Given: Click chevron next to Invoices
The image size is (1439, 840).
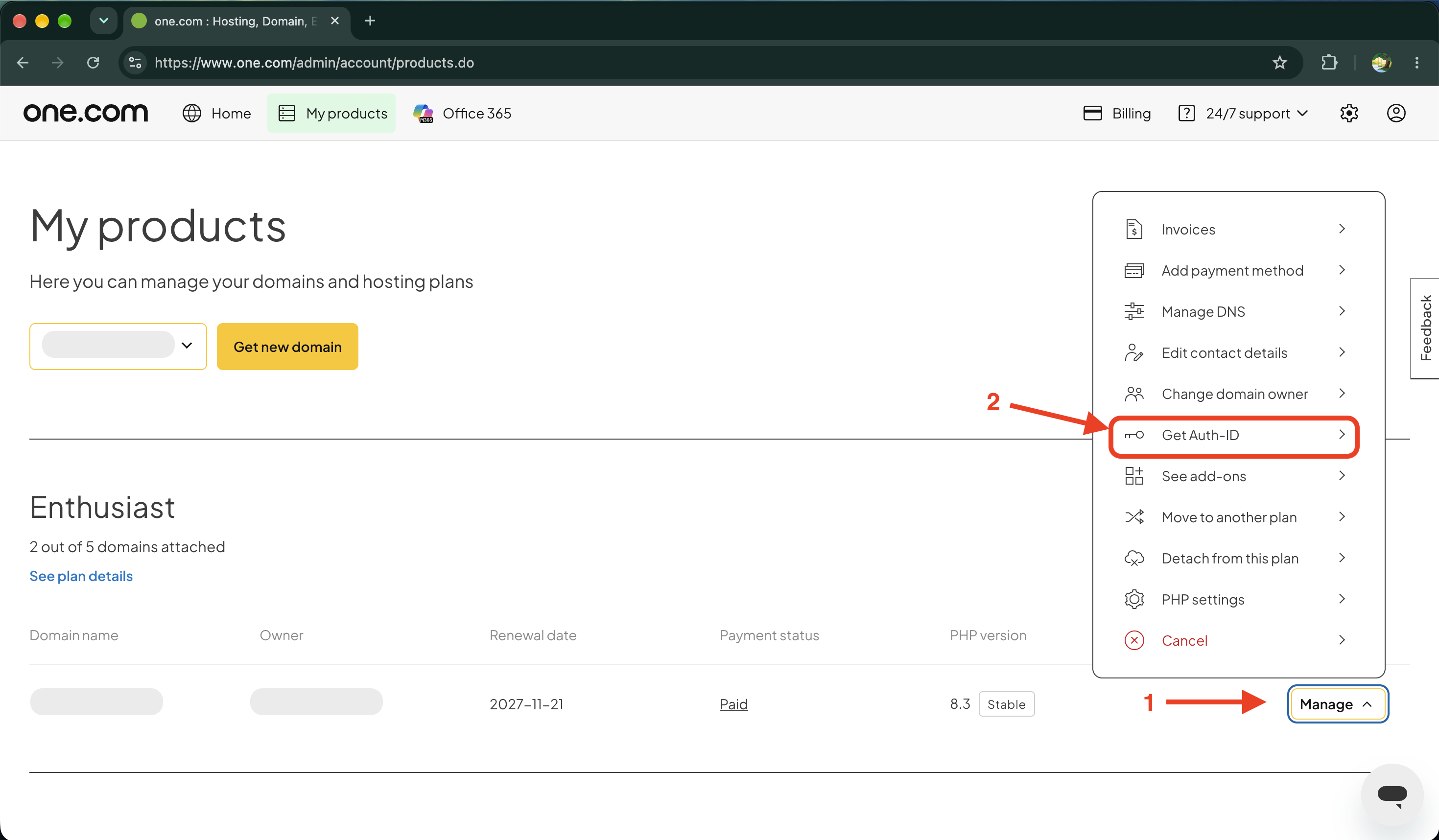Looking at the screenshot, I should coord(1342,229).
